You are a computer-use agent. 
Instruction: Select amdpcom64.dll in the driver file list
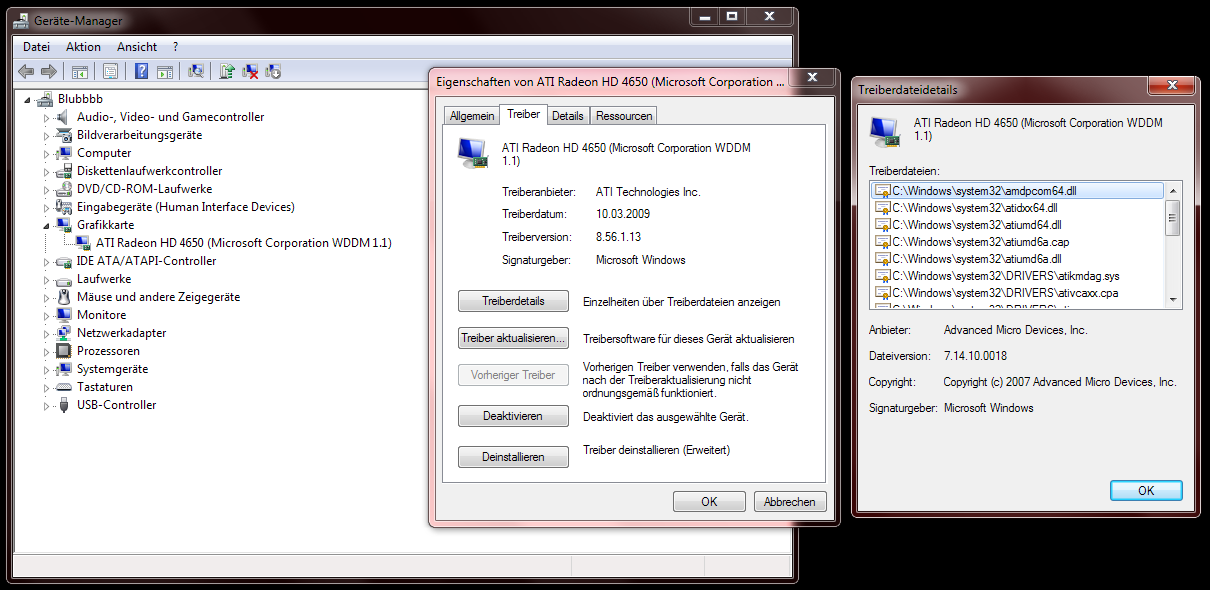(x=1017, y=190)
